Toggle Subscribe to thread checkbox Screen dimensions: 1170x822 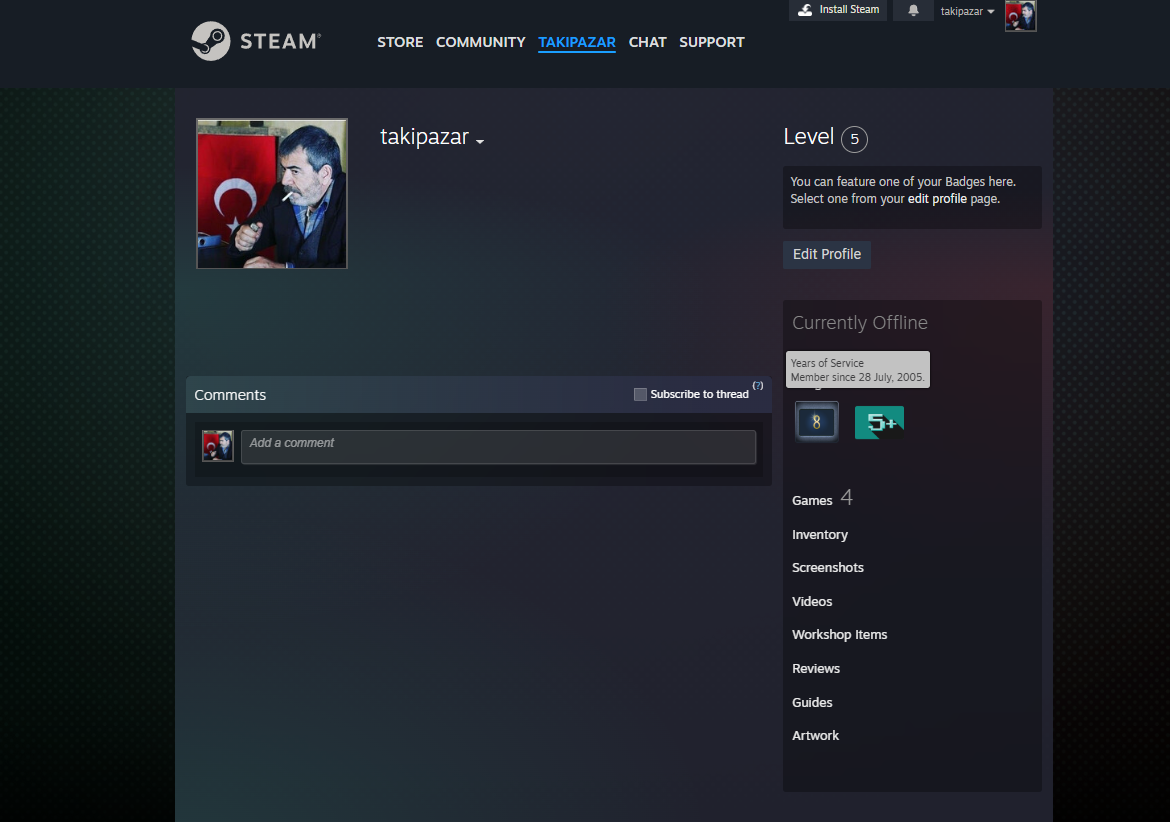point(640,395)
